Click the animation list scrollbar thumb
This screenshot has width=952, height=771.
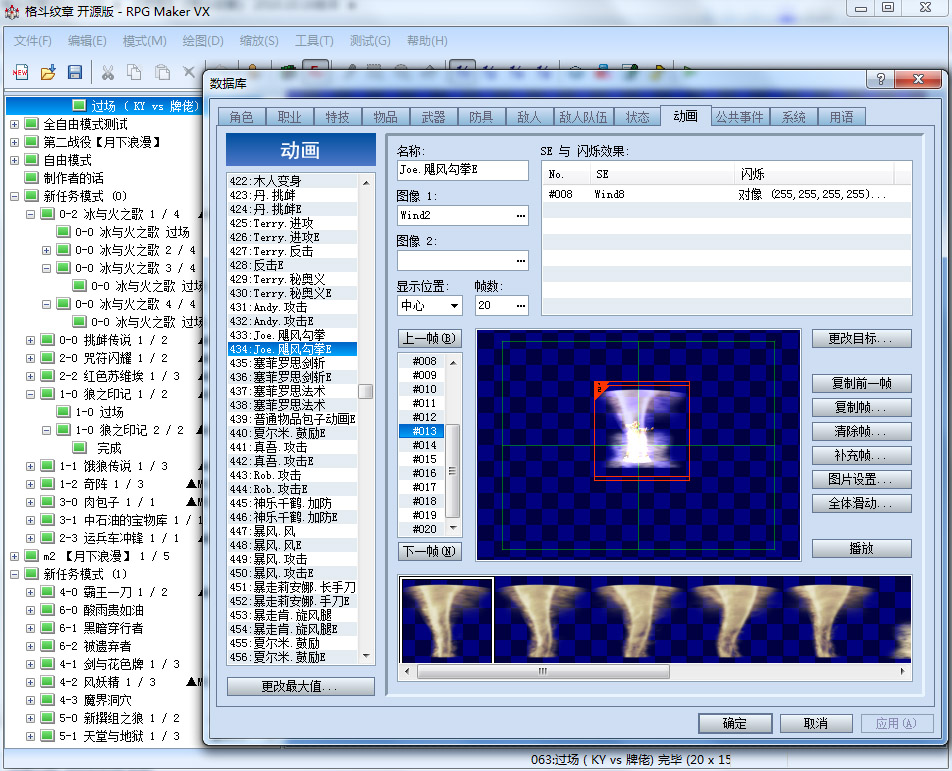click(366, 392)
